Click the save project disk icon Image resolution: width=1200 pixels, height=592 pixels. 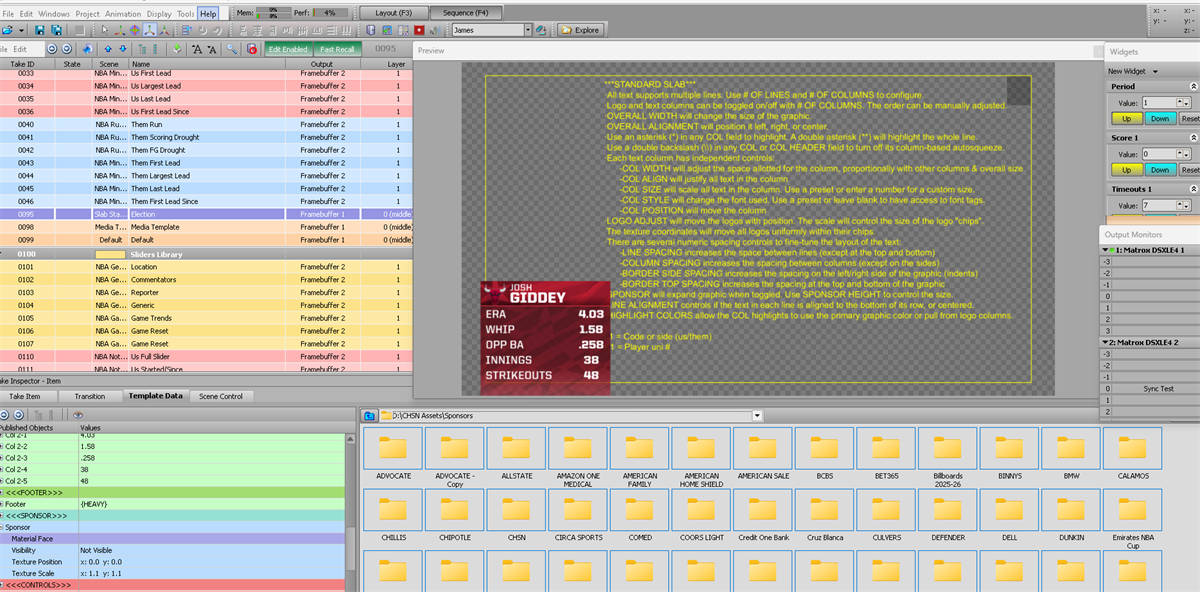click(x=39, y=30)
